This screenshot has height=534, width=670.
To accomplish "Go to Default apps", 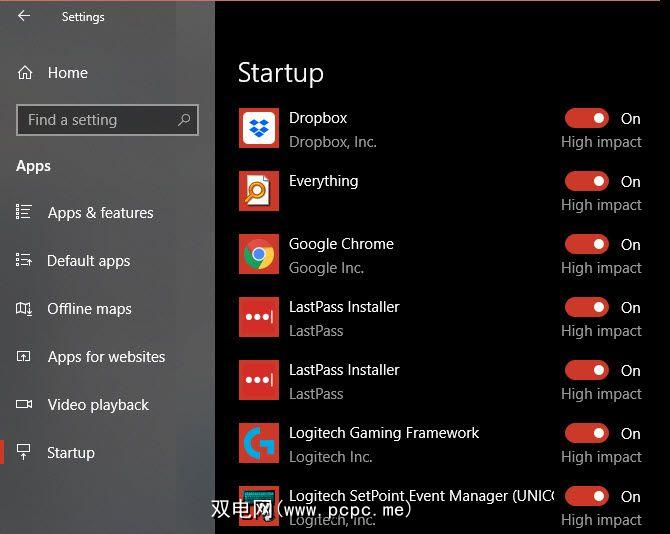I will tap(89, 261).
